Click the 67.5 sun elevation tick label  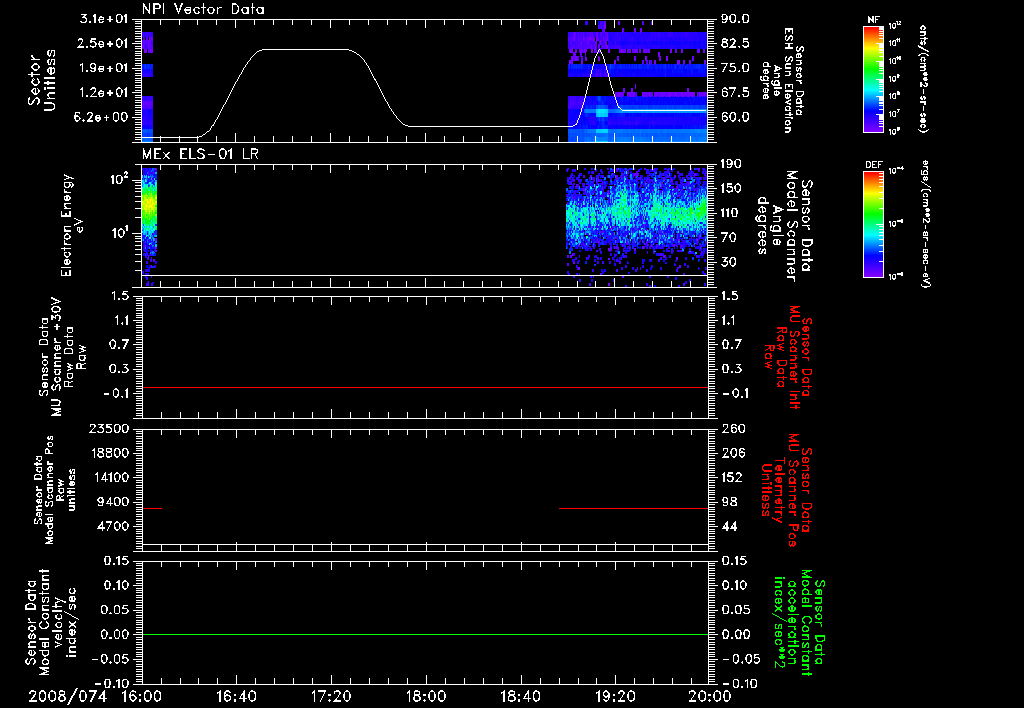tap(735, 93)
